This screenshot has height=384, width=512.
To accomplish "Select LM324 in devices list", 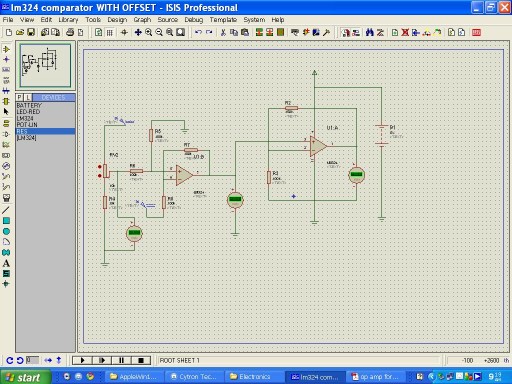I will [45, 118].
